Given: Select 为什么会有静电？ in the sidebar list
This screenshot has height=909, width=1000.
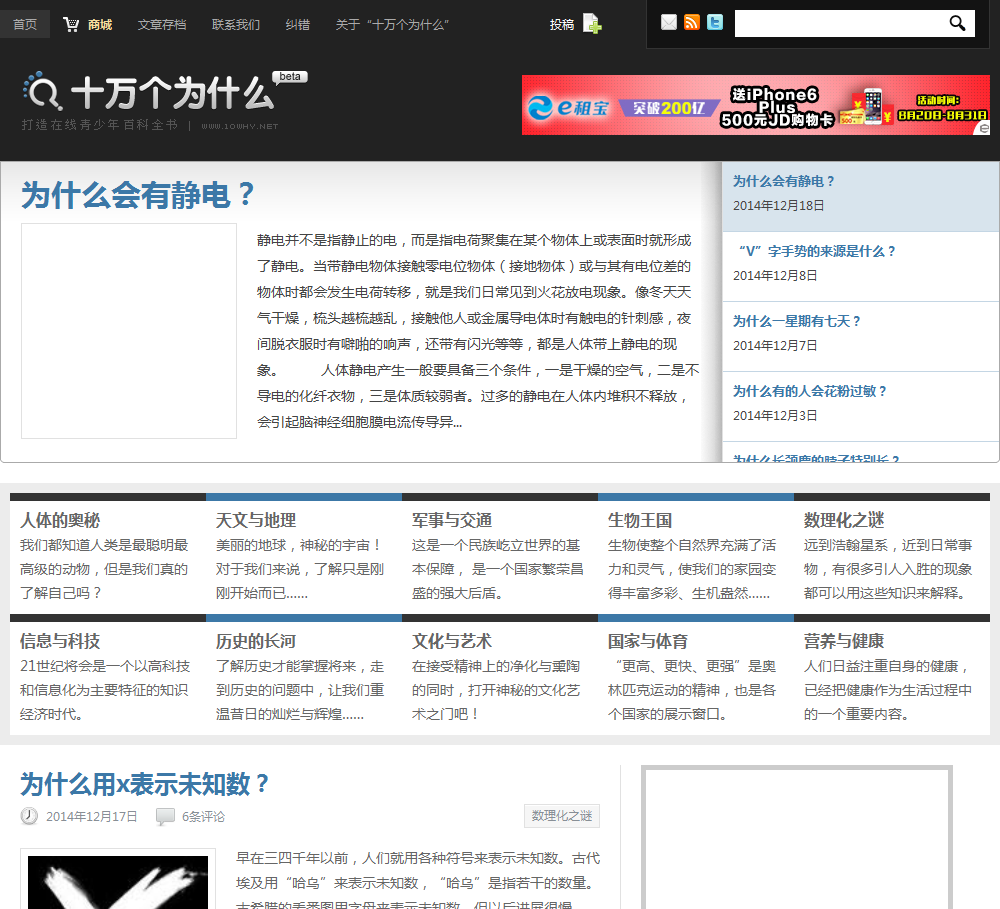Looking at the screenshot, I should tap(784, 181).
